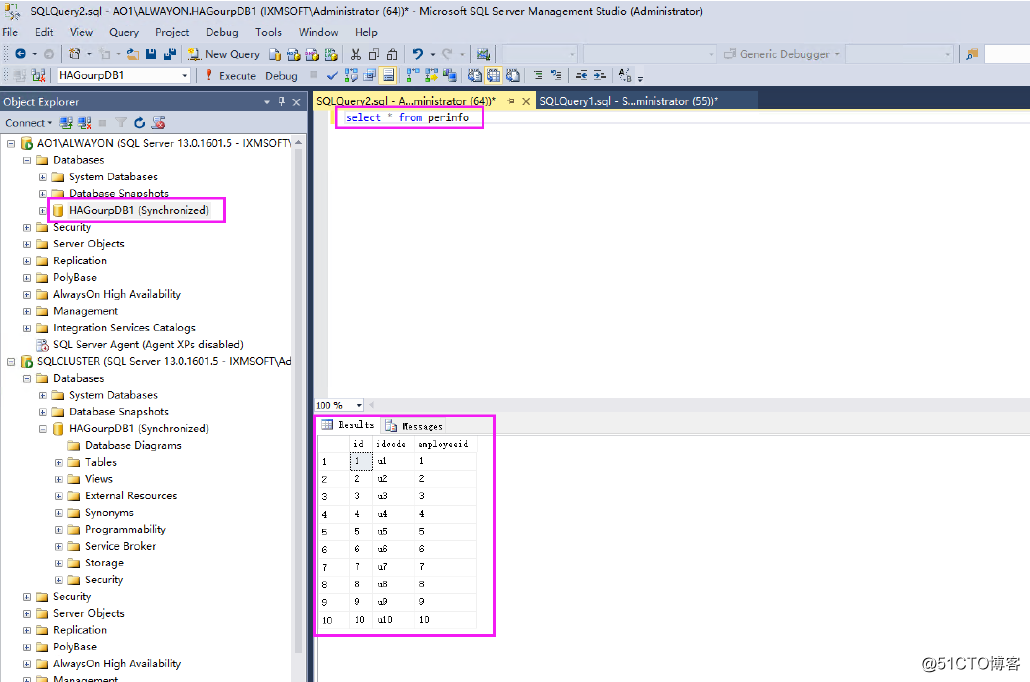The image size is (1030, 682).
Task: Click inside the query editor text
Action: click(x=407, y=118)
